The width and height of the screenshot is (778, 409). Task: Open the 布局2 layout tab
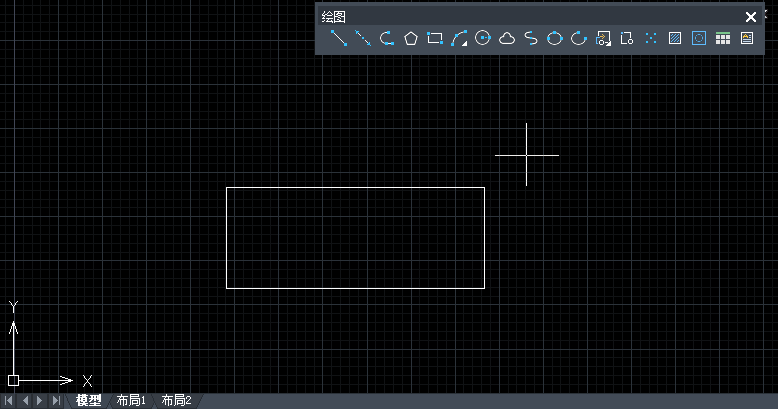coord(176,401)
